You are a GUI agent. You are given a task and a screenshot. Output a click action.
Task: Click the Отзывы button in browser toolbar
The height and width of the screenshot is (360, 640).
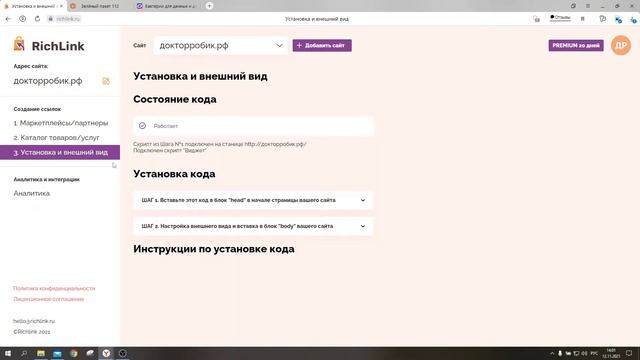(560, 18)
